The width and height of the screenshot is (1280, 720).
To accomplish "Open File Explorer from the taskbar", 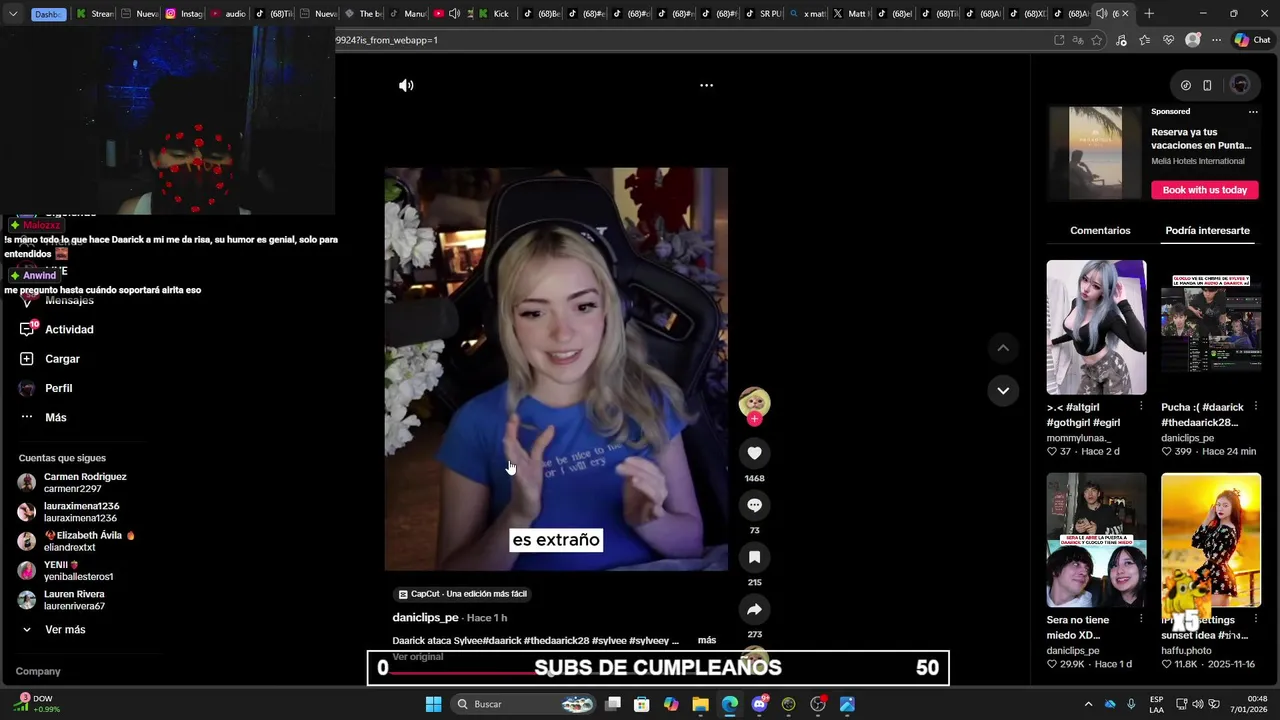I will [x=700, y=704].
